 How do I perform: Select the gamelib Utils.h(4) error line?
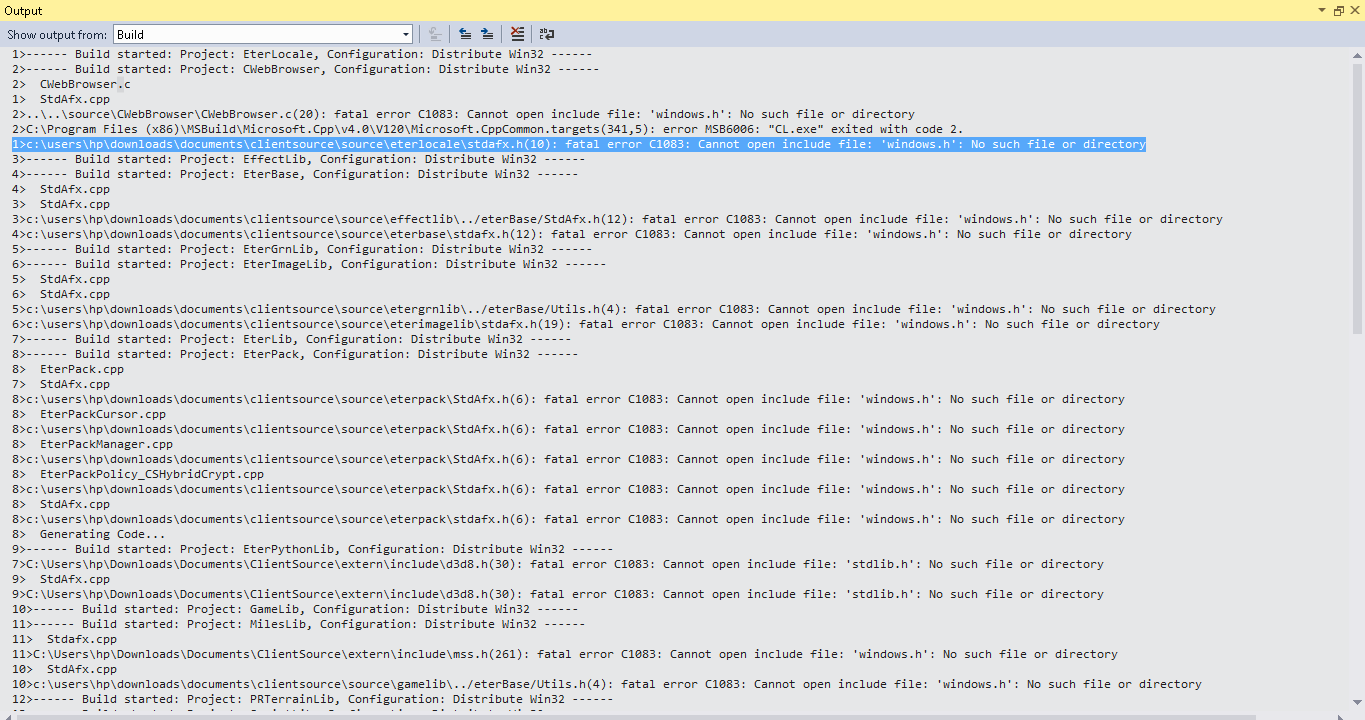607,684
